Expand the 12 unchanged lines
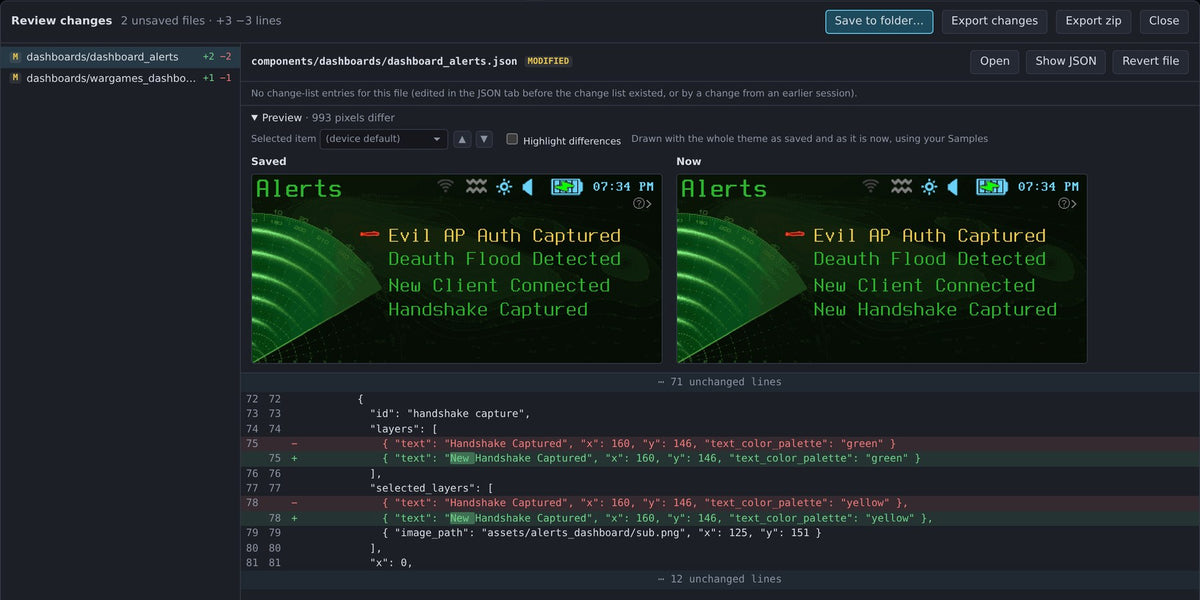This screenshot has width=1200, height=600. tap(720, 579)
